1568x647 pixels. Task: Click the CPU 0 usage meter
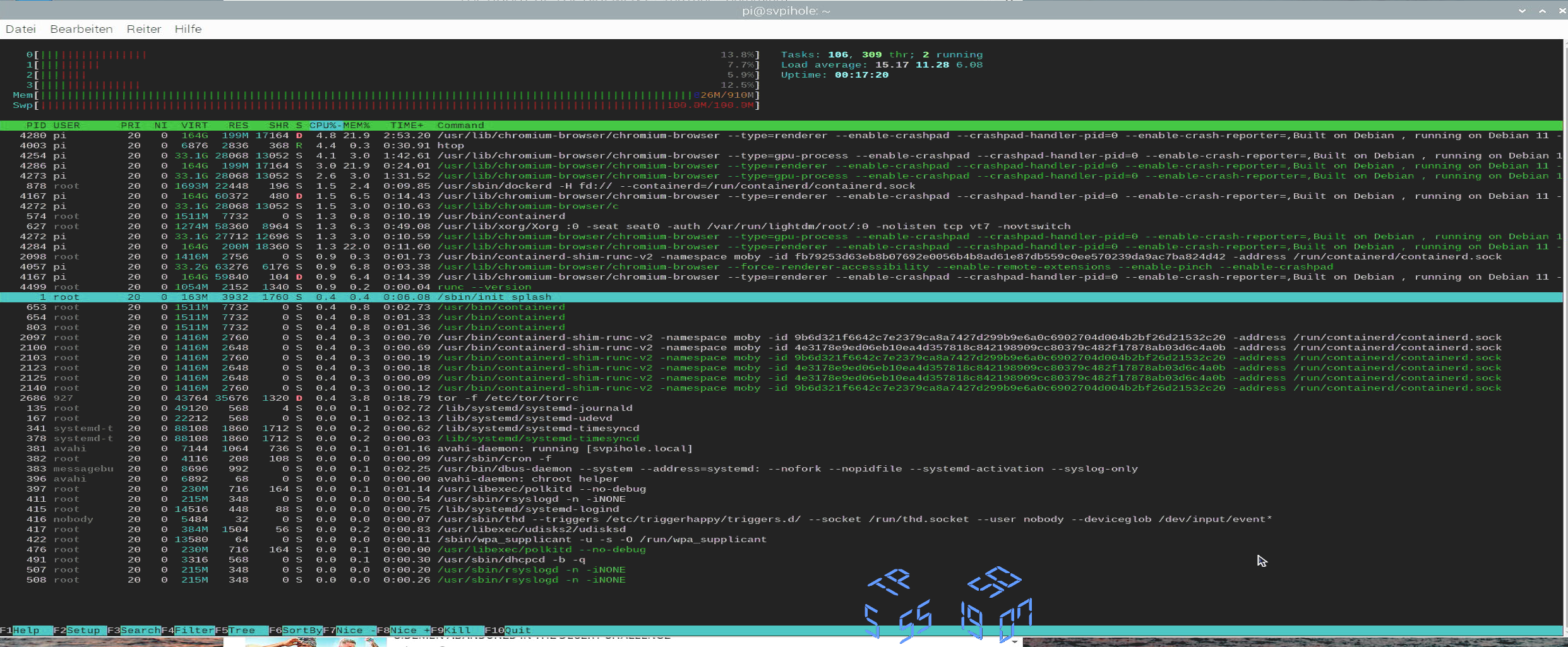(393, 54)
